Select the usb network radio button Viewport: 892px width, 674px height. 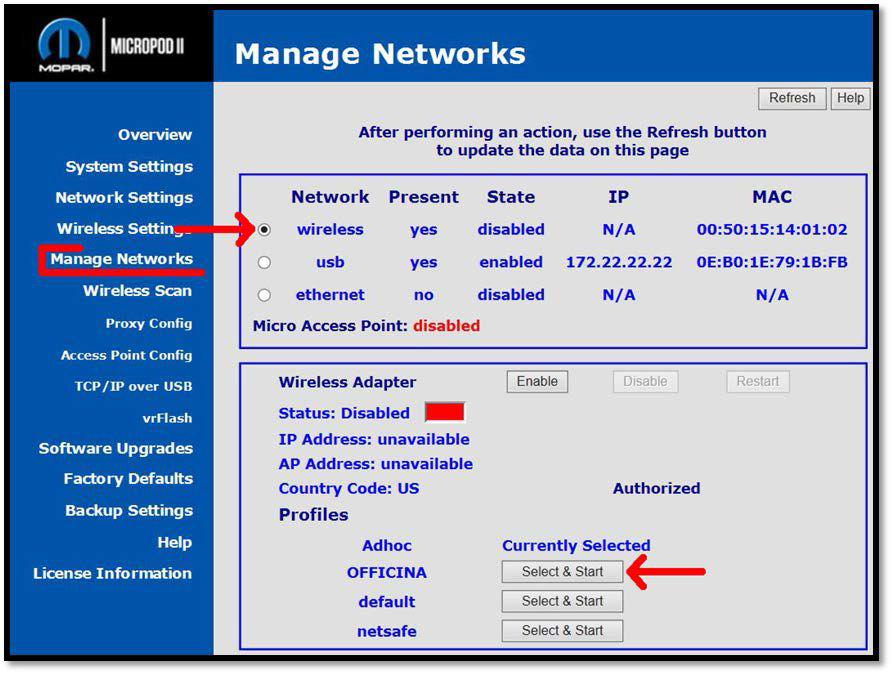point(264,262)
